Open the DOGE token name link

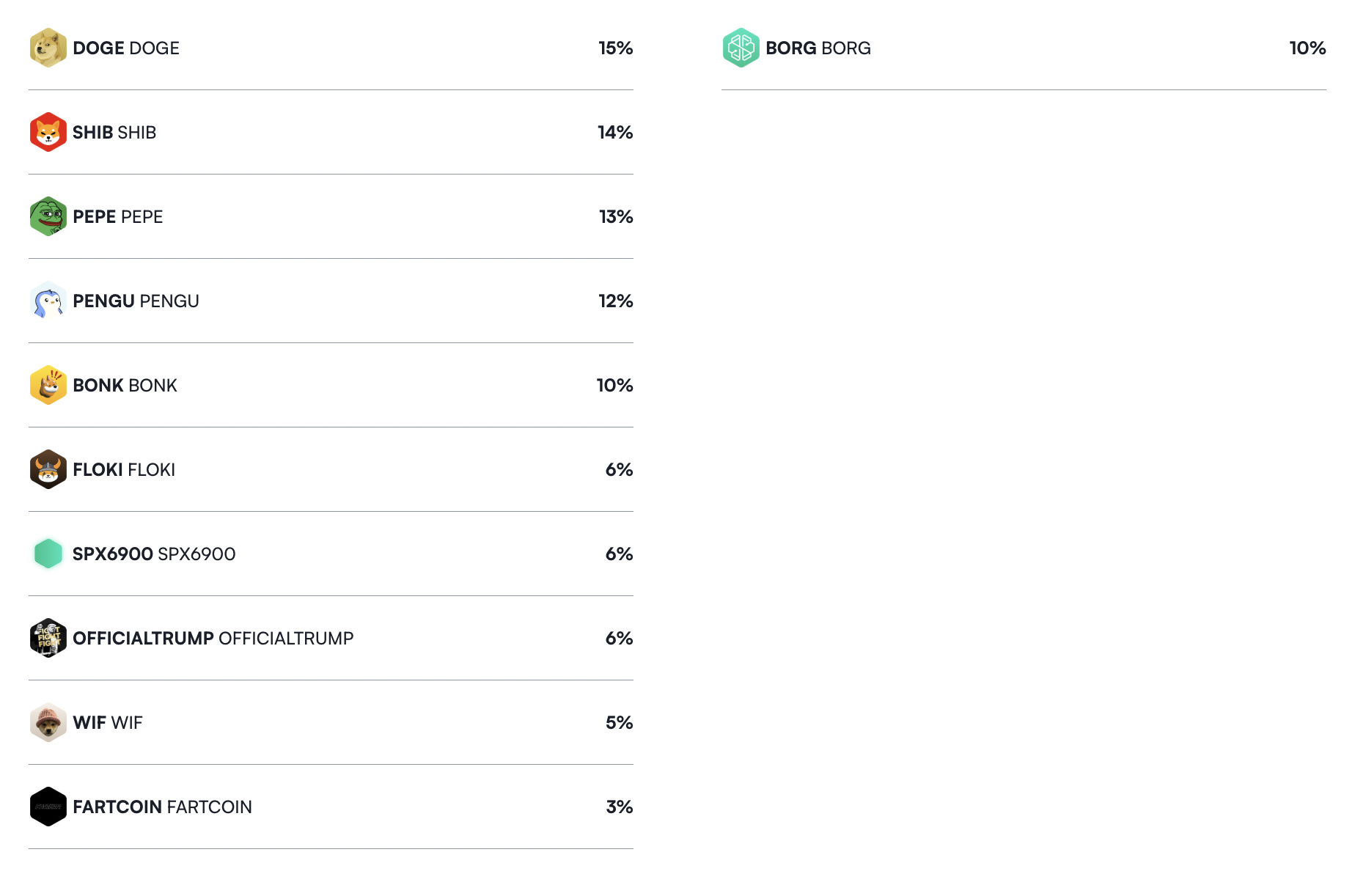pyautogui.click(x=126, y=48)
